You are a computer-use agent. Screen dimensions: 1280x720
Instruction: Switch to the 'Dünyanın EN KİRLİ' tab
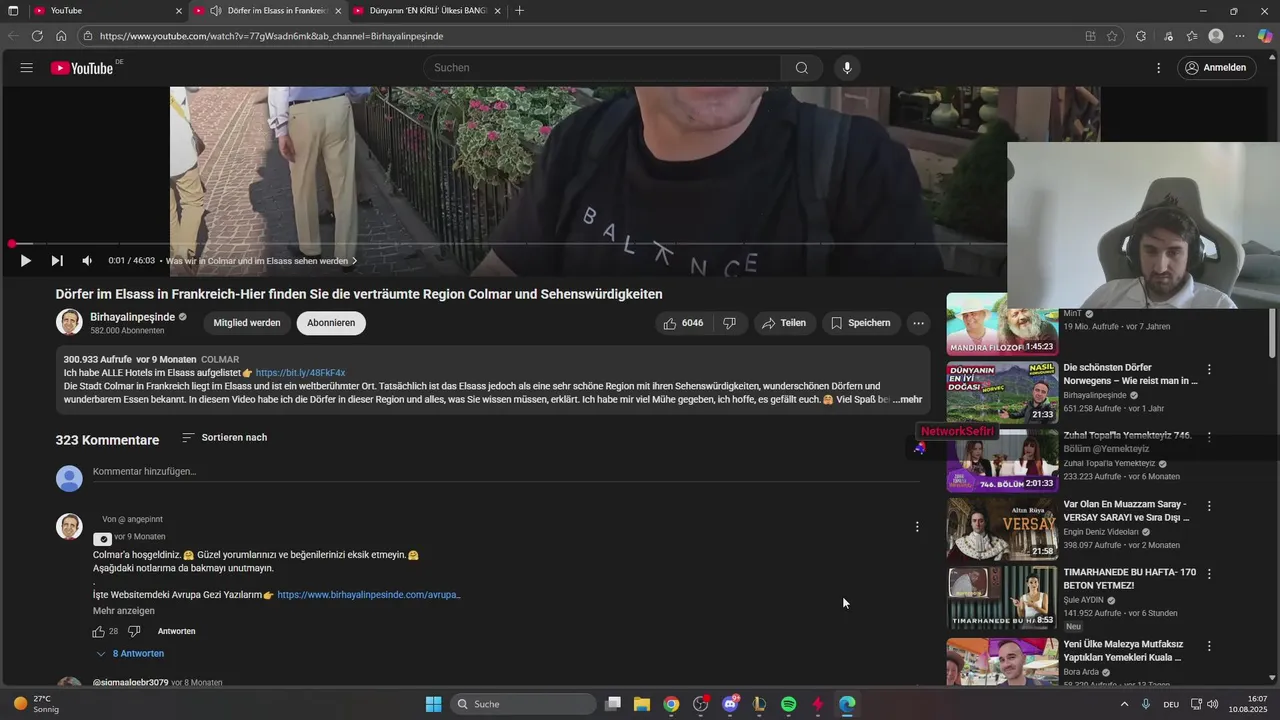click(x=425, y=11)
